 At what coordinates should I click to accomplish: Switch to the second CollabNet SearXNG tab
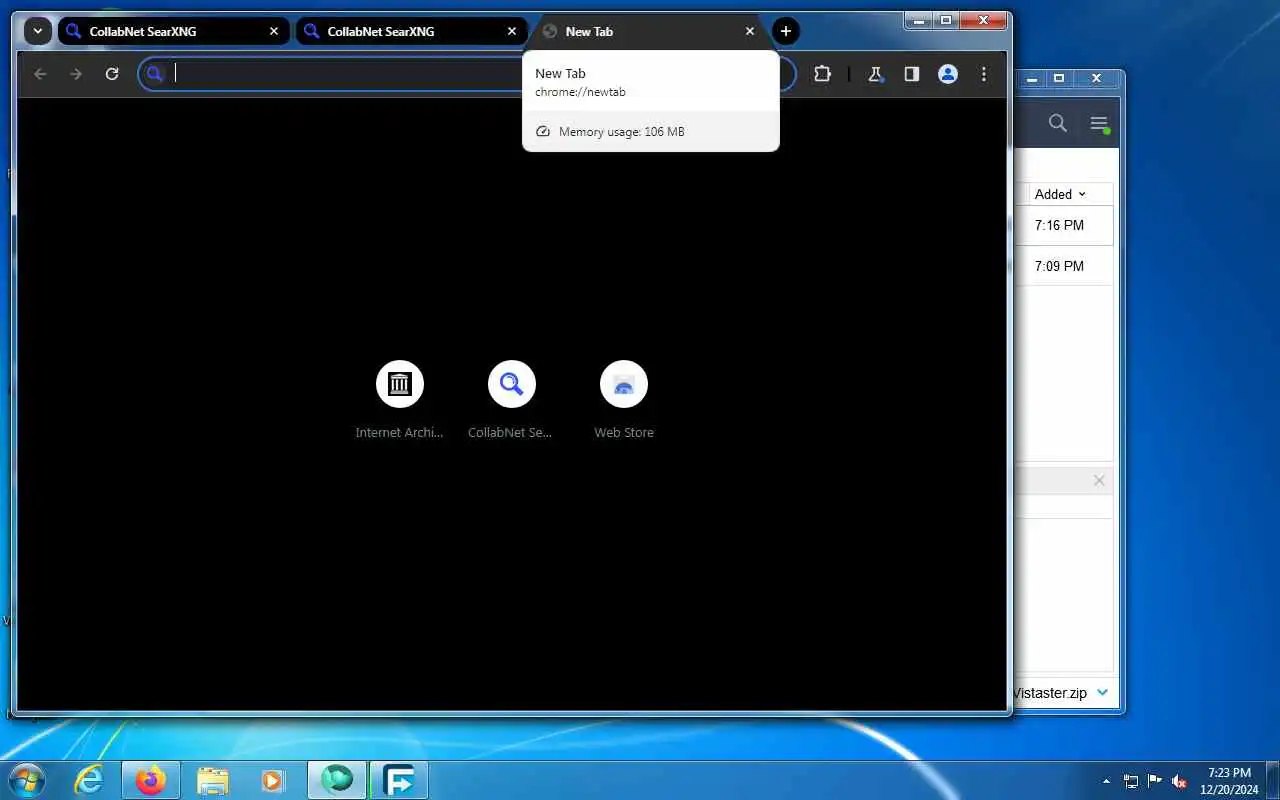[x=411, y=31]
